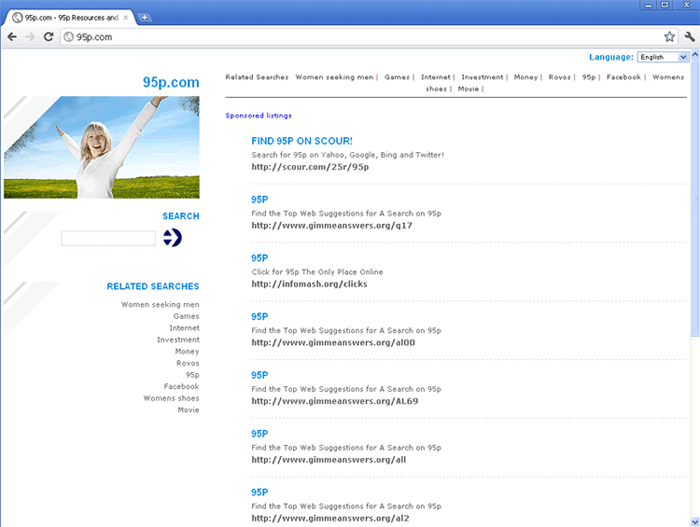700x527 pixels.
Task: Click the infomash.org/clicks sponsored link
Action: pyautogui.click(x=309, y=284)
